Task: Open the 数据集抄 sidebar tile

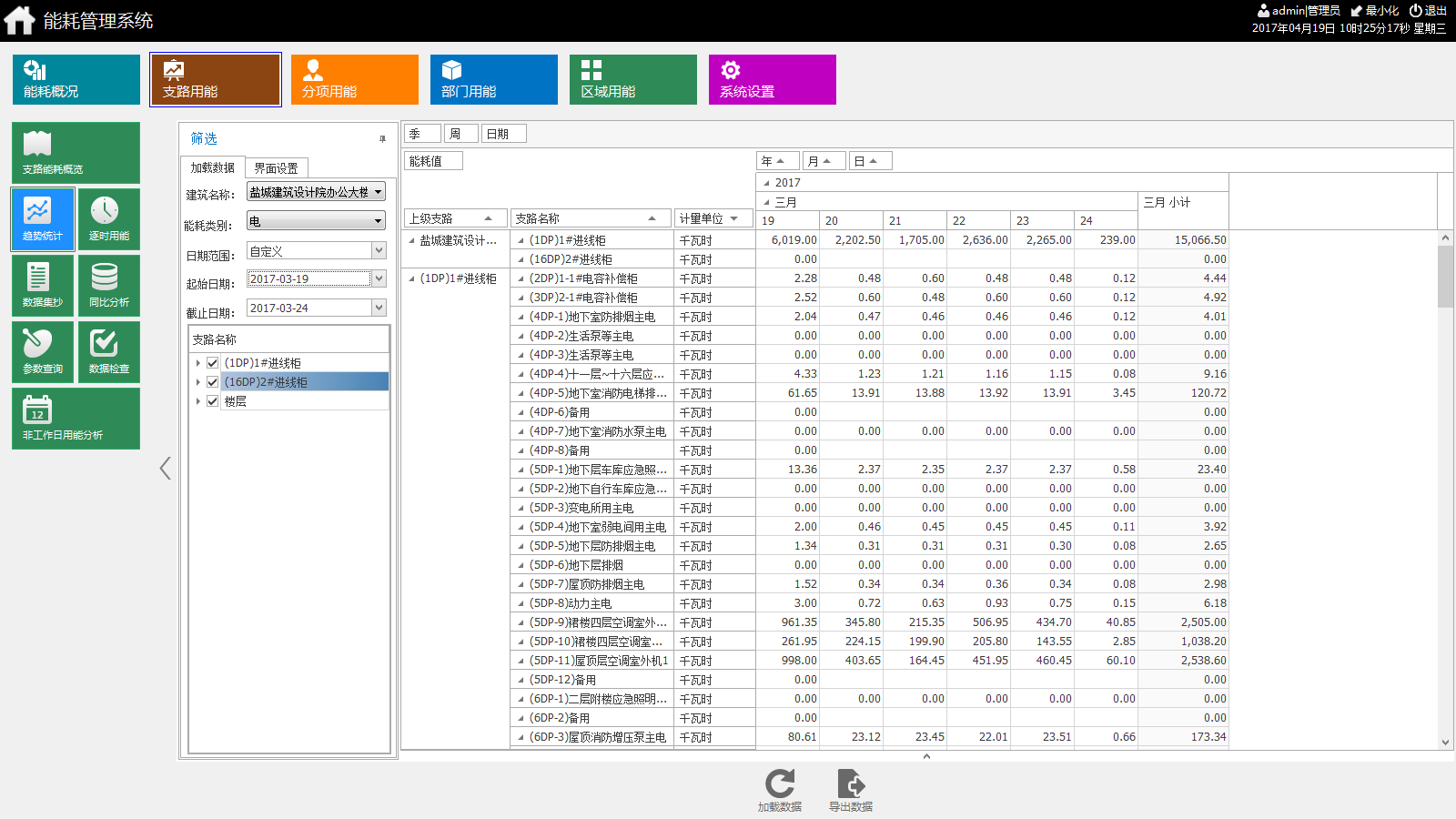Action: 43,286
